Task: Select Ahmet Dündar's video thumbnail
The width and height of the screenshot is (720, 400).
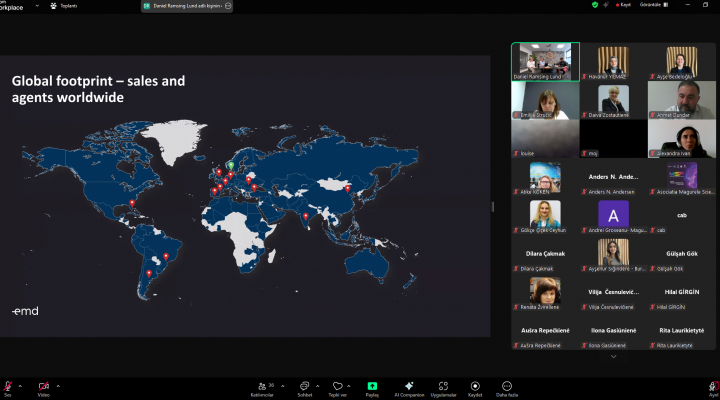Action: pyautogui.click(x=682, y=98)
